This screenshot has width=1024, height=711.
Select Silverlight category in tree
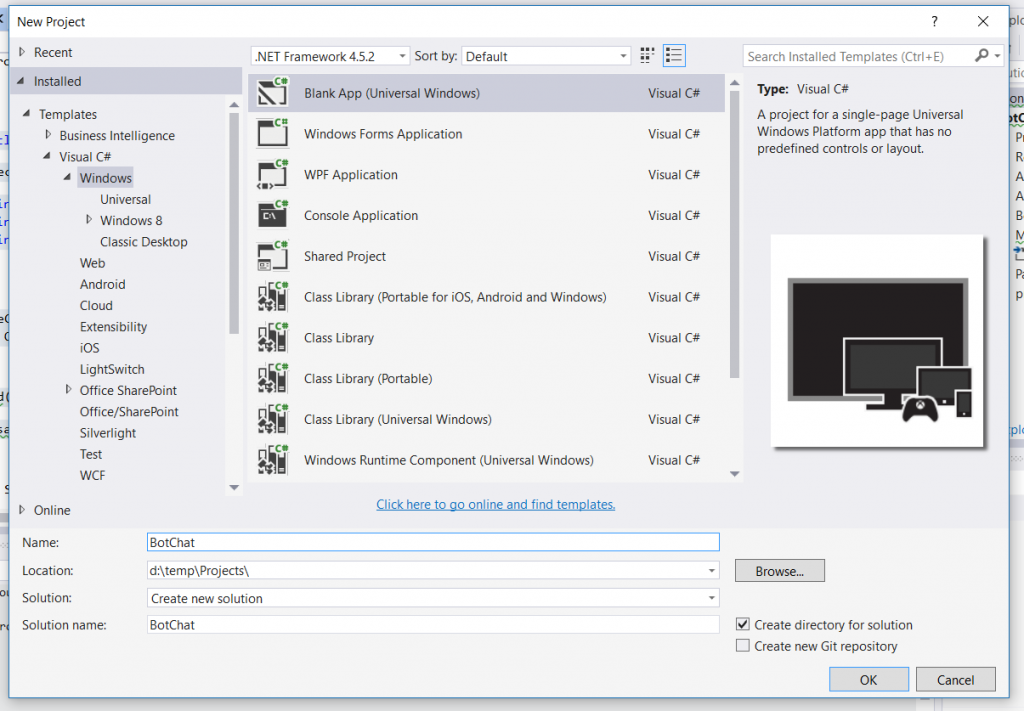[108, 433]
